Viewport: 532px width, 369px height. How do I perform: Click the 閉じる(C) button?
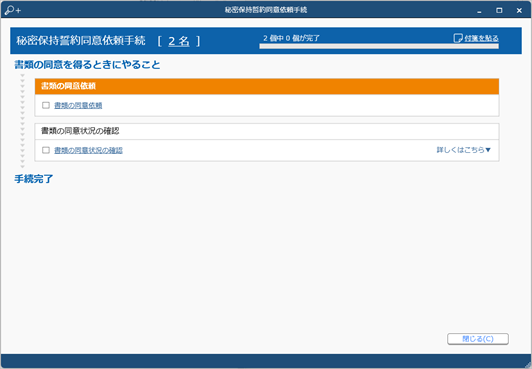point(478,339)
